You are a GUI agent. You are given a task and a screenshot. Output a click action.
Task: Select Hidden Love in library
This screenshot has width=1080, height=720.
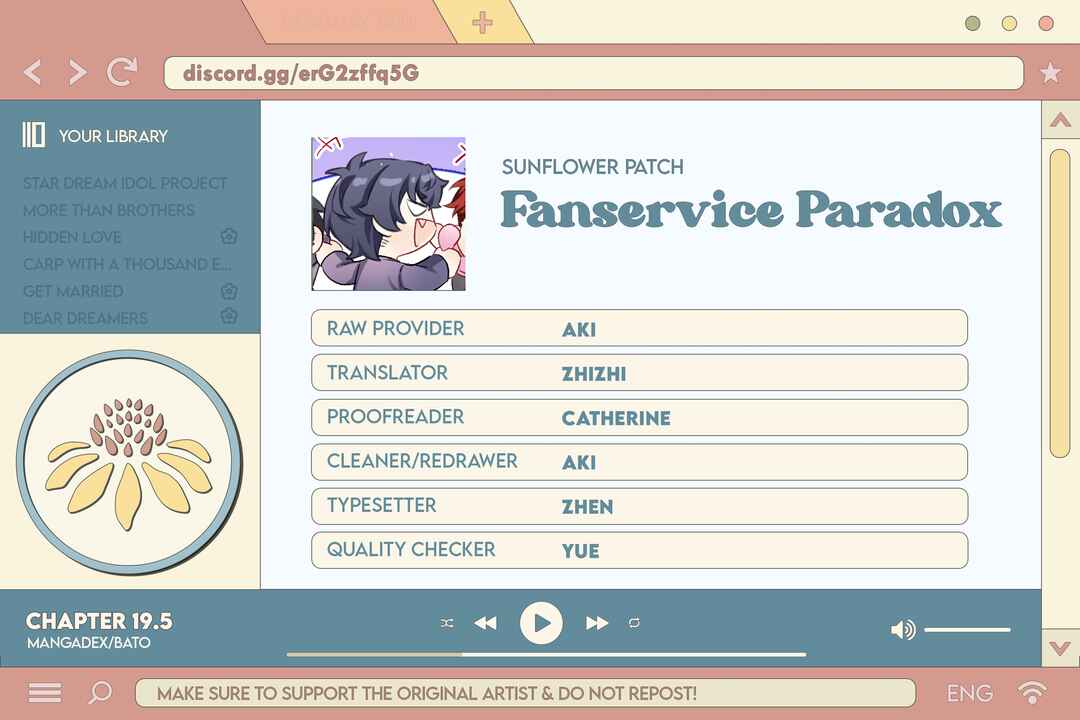tap(72, 237)
